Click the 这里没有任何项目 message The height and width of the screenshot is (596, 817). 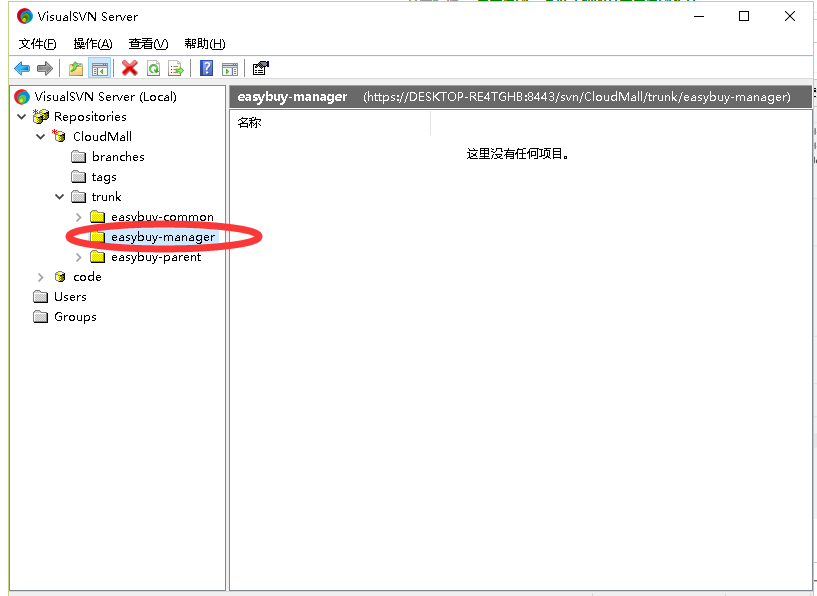pyautogui.click(x=517, y=154)
